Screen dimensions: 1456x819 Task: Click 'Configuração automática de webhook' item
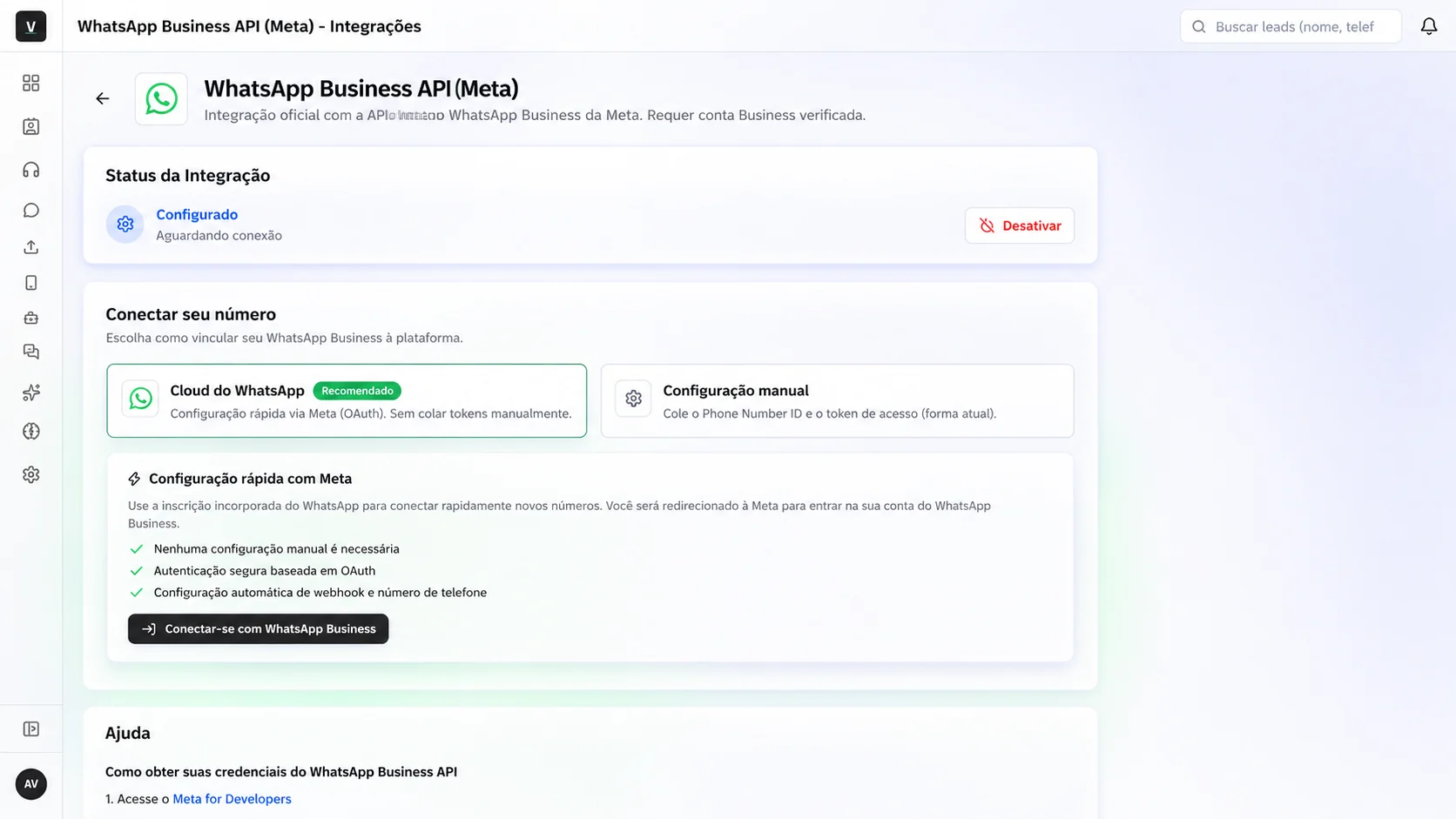[x=320, y=593]
